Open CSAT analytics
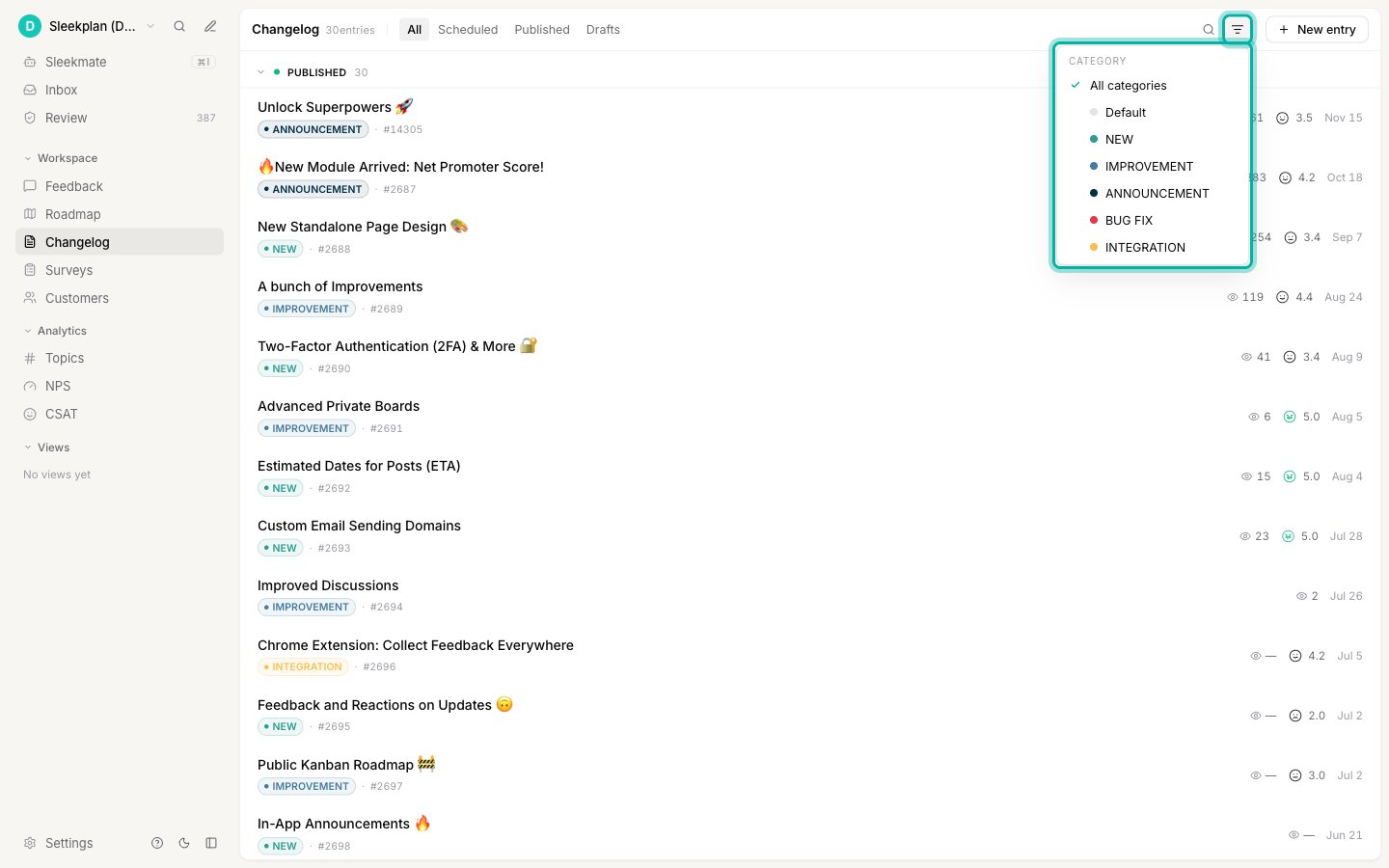 [120, 414]
